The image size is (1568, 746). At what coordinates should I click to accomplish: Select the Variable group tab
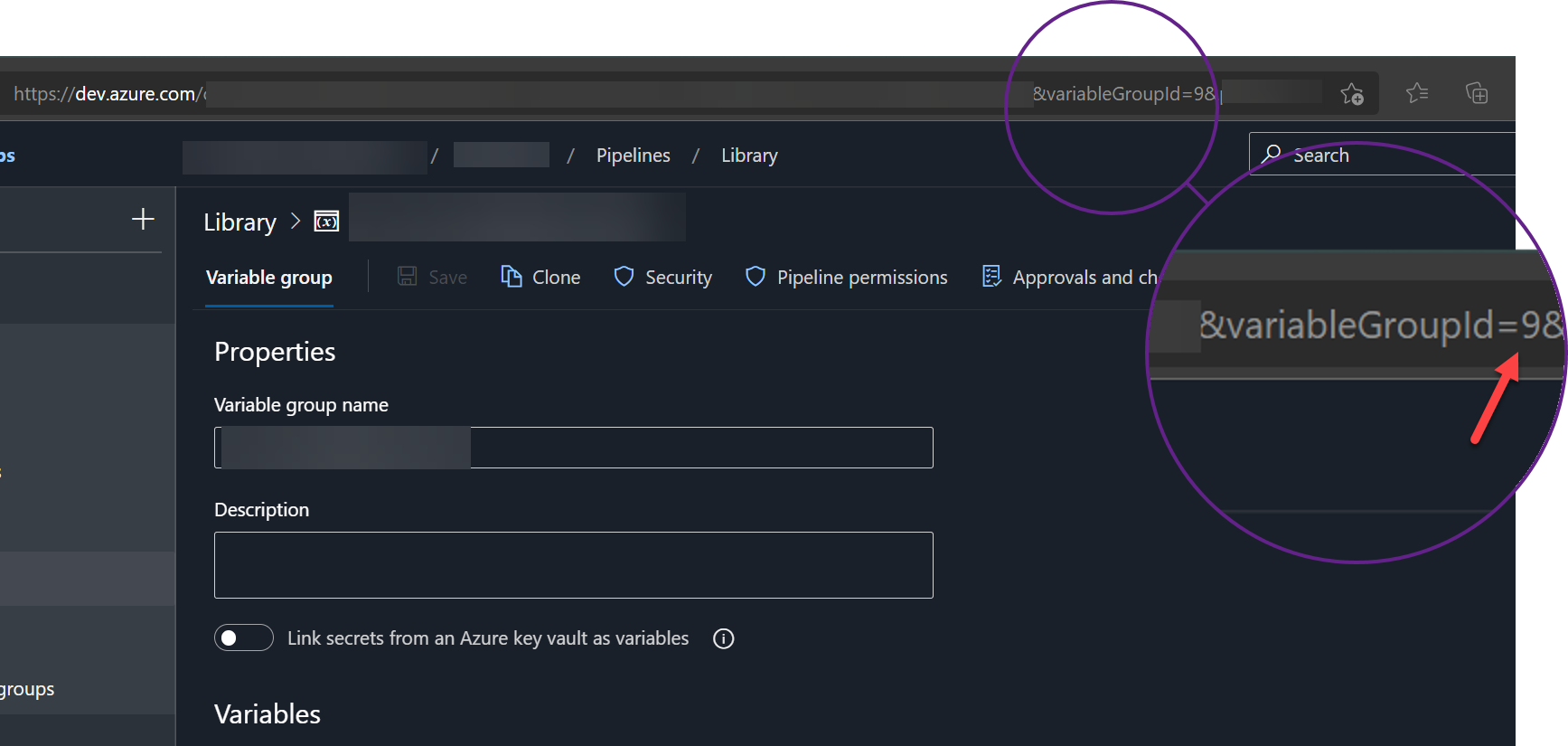(269, 278)
